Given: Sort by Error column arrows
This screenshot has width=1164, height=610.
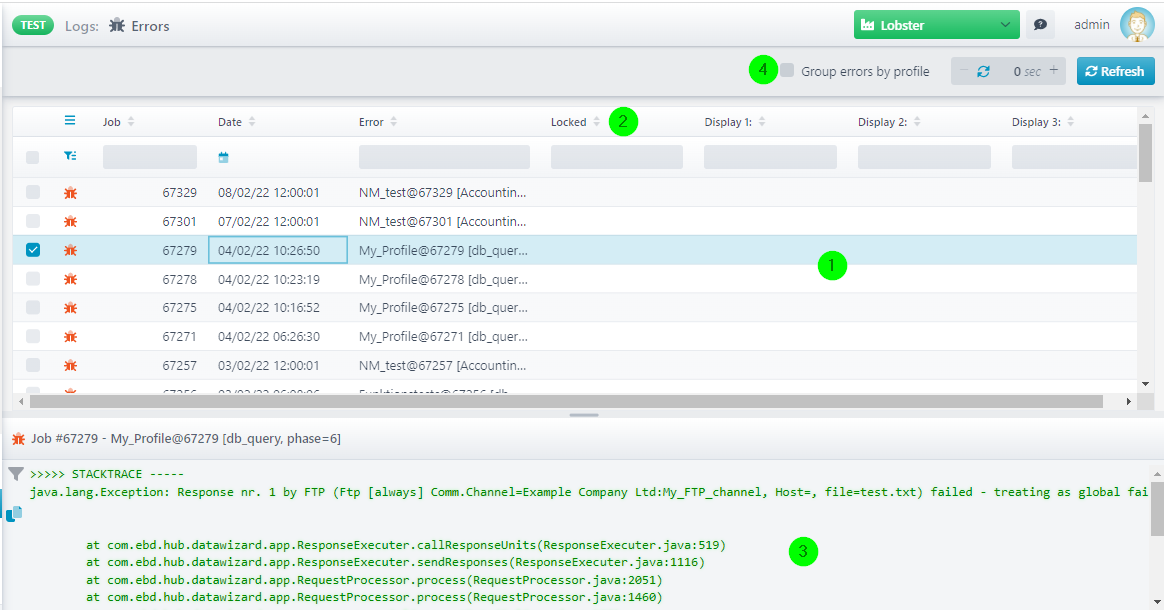Looking at the screenshot, I should coord(393,122).
